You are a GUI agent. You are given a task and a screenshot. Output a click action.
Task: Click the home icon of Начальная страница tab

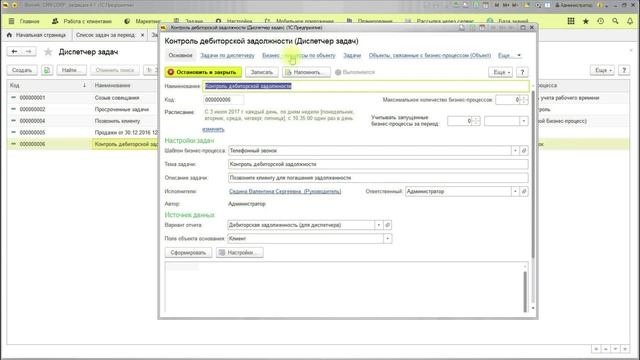9,35
